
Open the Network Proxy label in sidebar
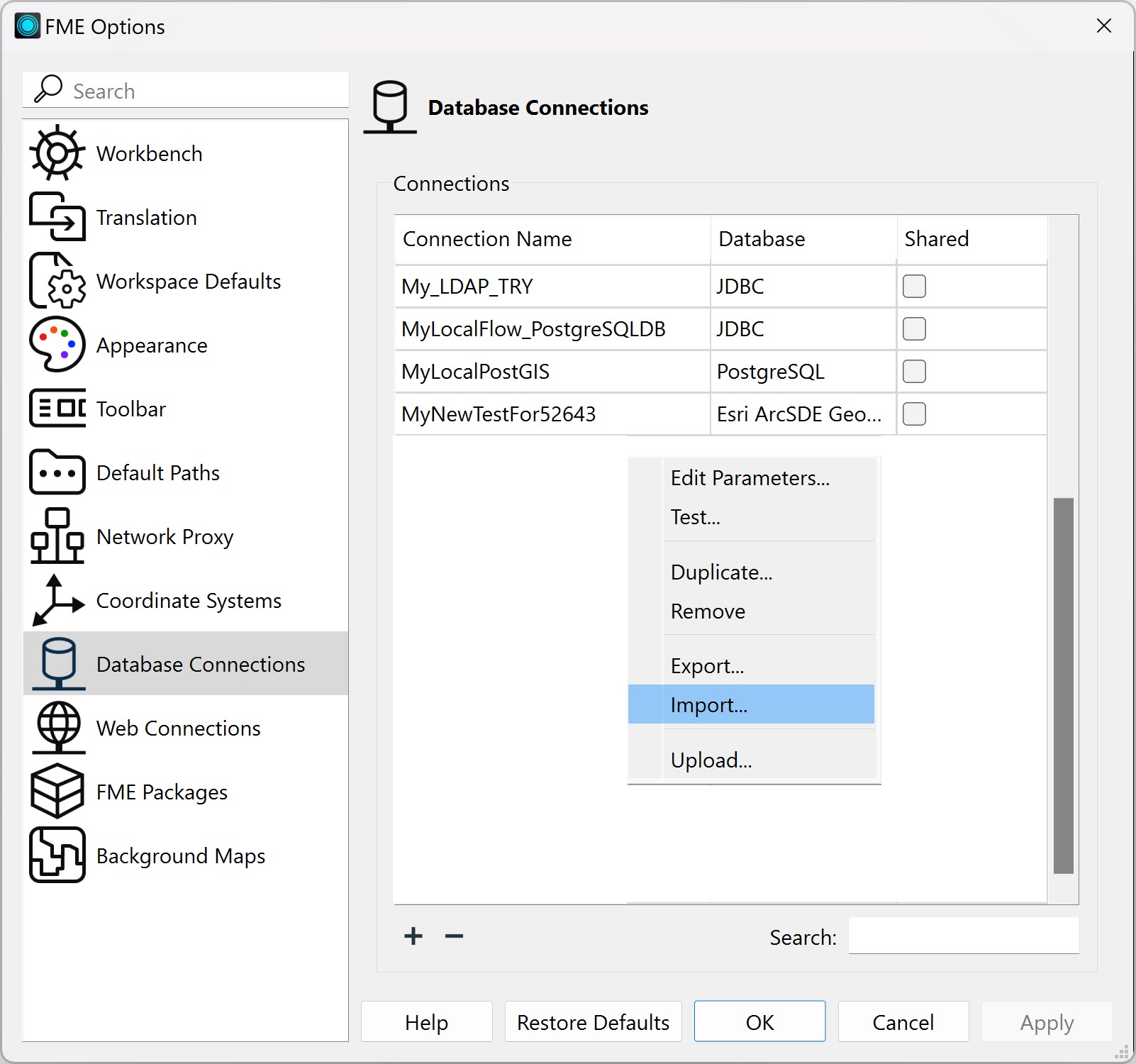(165, 537)
